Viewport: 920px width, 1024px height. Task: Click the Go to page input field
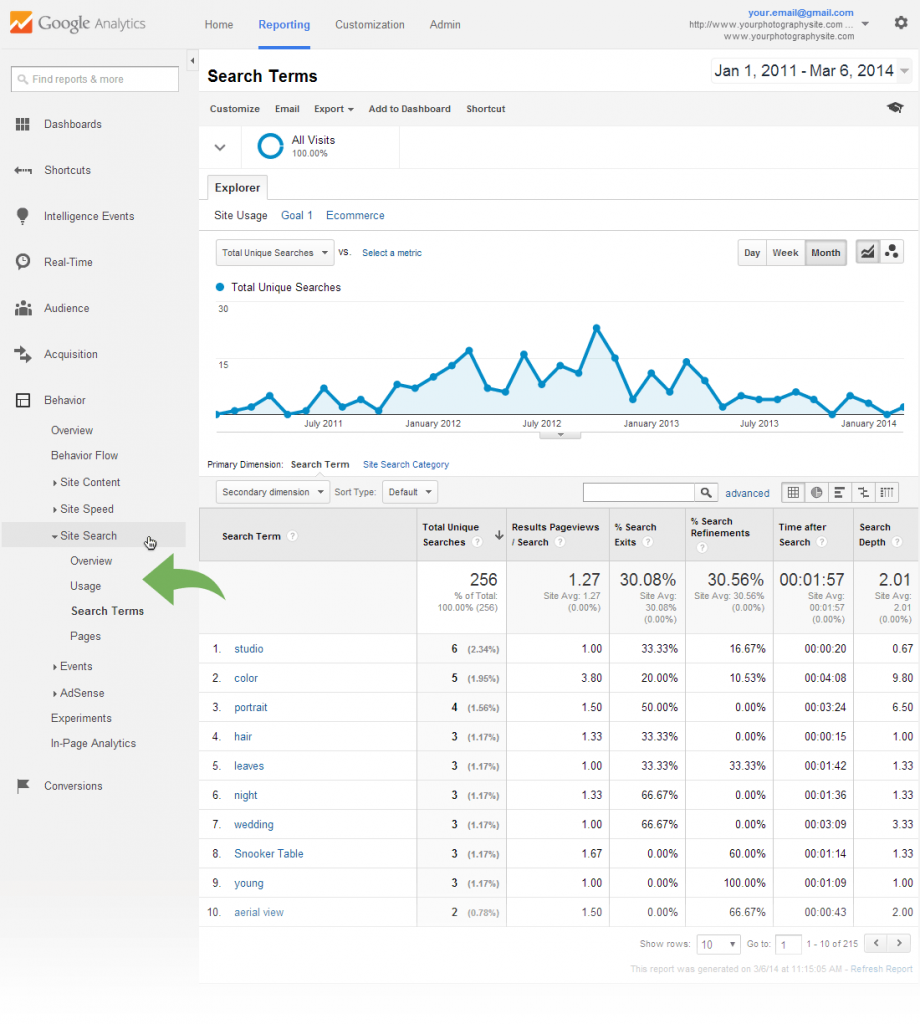tap(788, 943)
